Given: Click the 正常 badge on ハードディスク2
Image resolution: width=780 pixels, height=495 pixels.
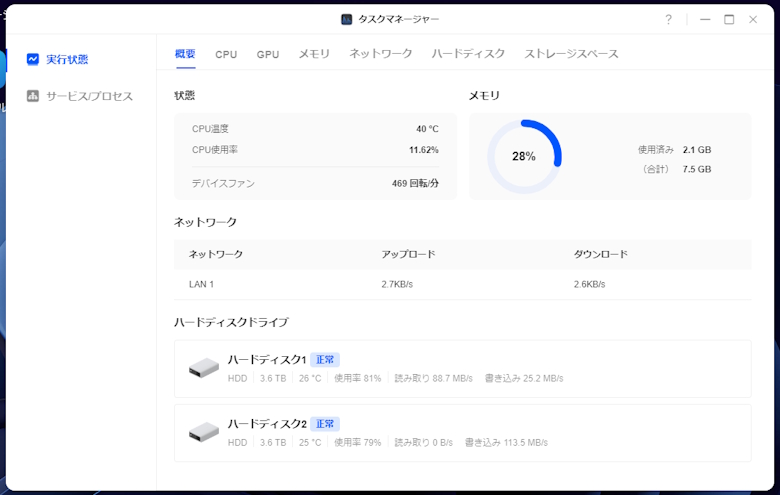Looking at the screenshot, I should 324,424.
